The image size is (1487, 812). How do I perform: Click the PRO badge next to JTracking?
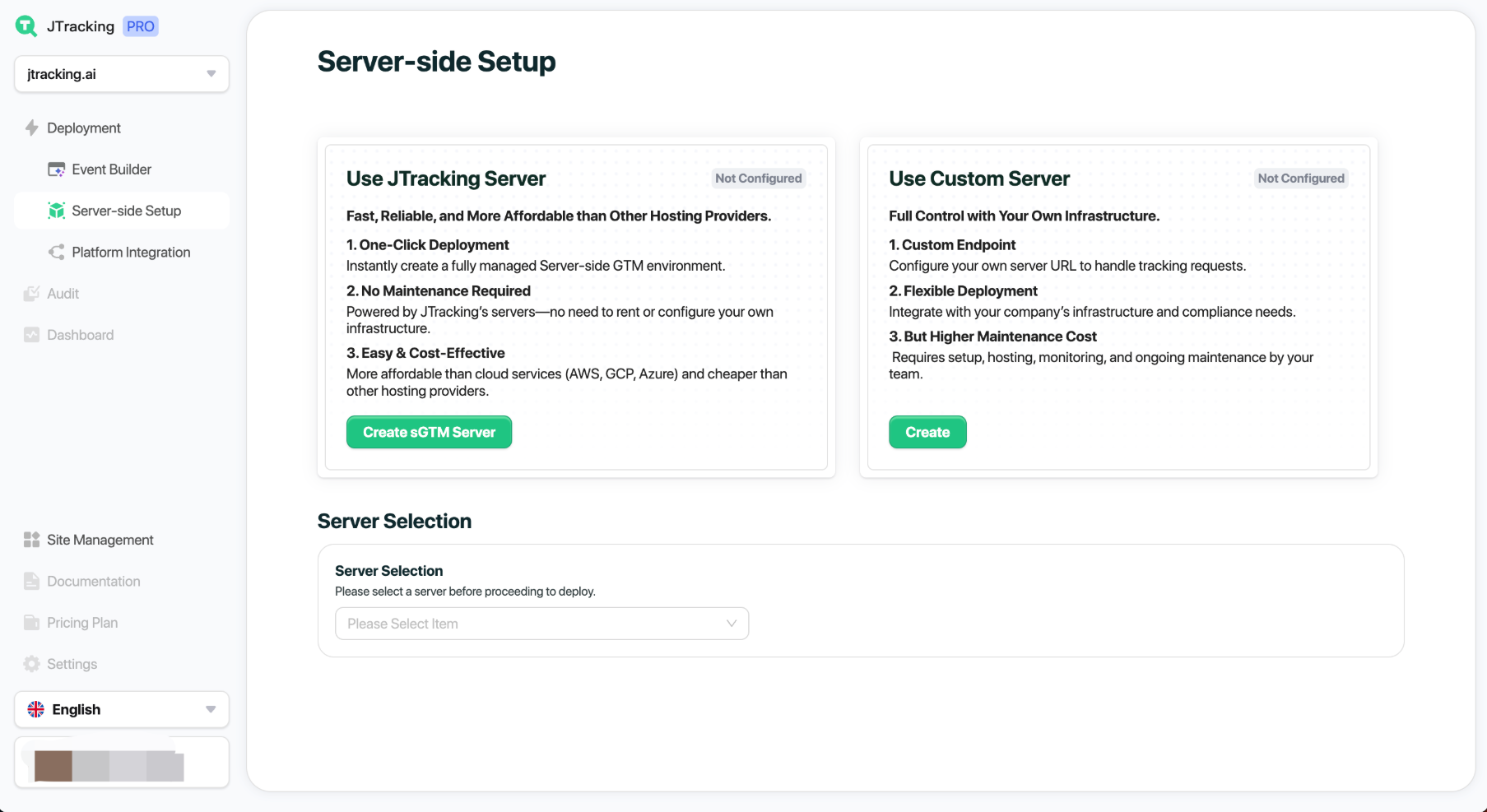[141, 26]
